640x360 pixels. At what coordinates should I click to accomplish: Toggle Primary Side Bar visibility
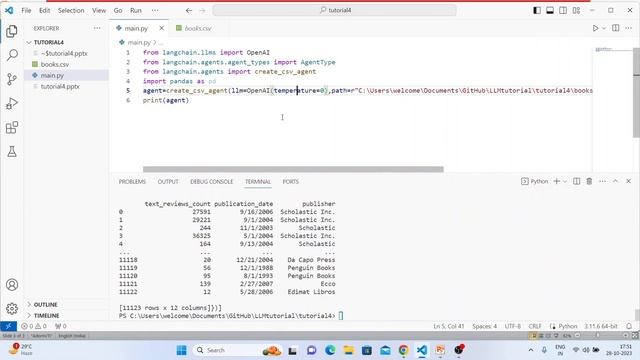537,11
